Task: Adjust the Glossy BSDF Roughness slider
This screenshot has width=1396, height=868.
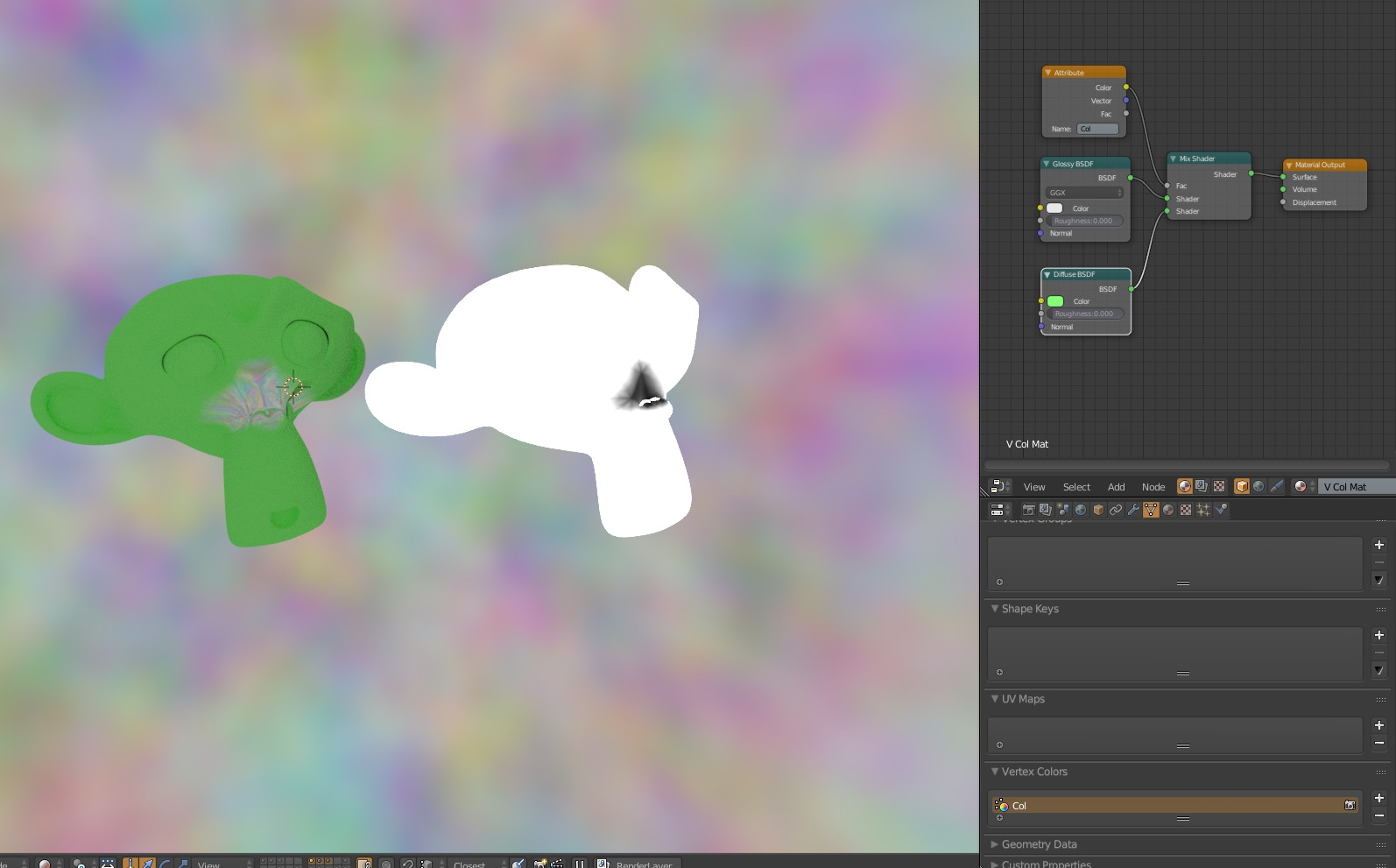Action: [1084, 221]
